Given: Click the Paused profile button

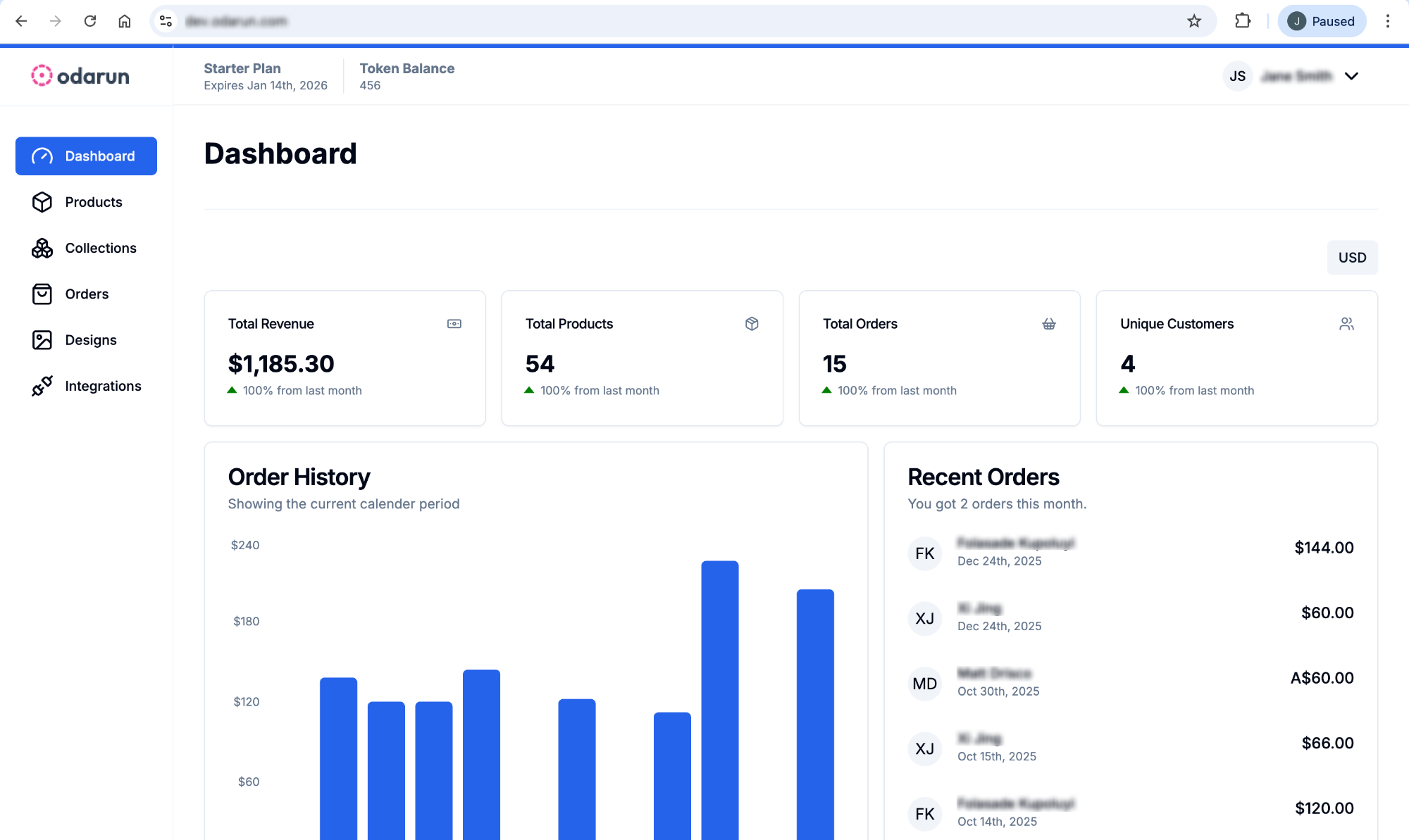Looking at the screenshot, I should [1322, 21].
